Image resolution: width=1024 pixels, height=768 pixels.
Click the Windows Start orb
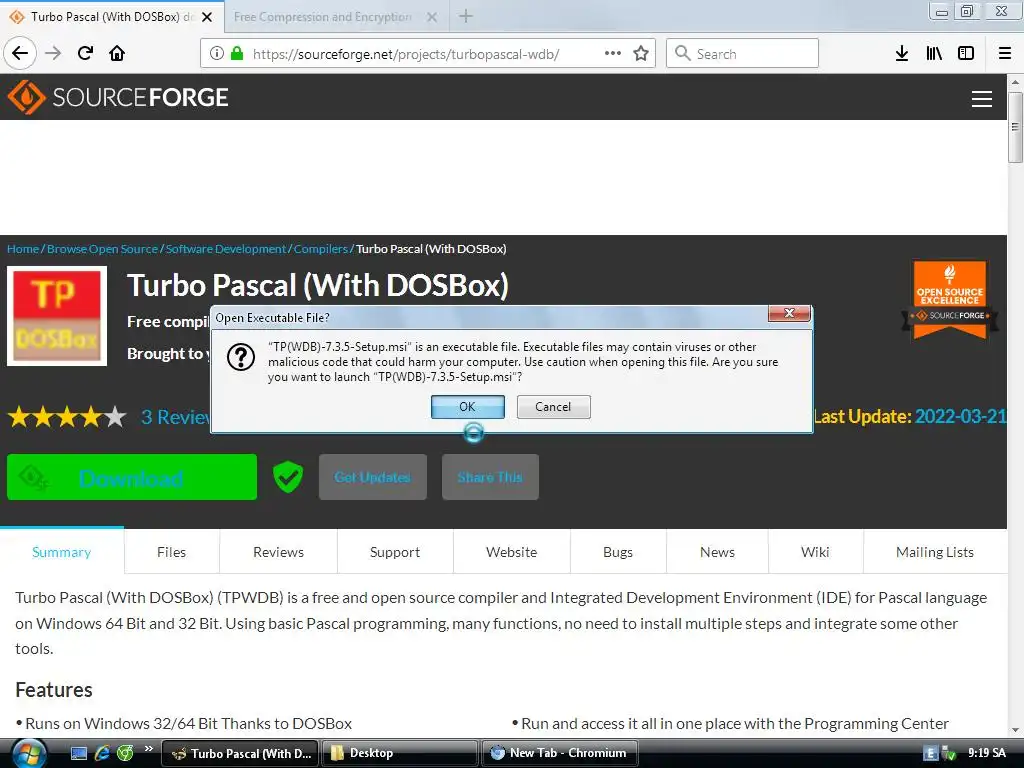[x=27, y=753]
